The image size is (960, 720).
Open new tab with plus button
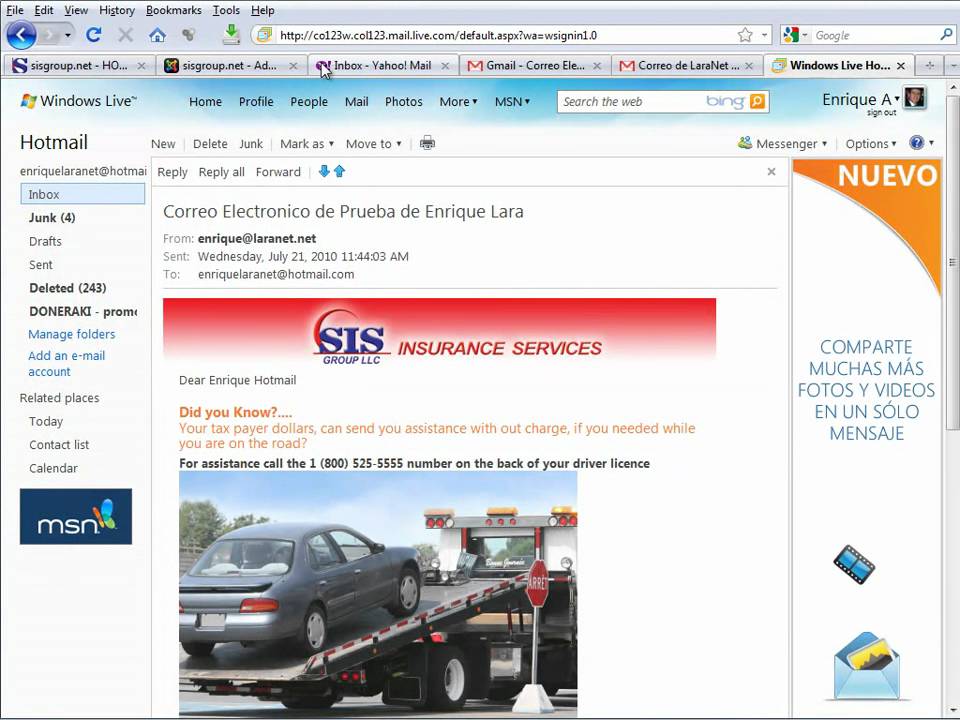[929, 65]
